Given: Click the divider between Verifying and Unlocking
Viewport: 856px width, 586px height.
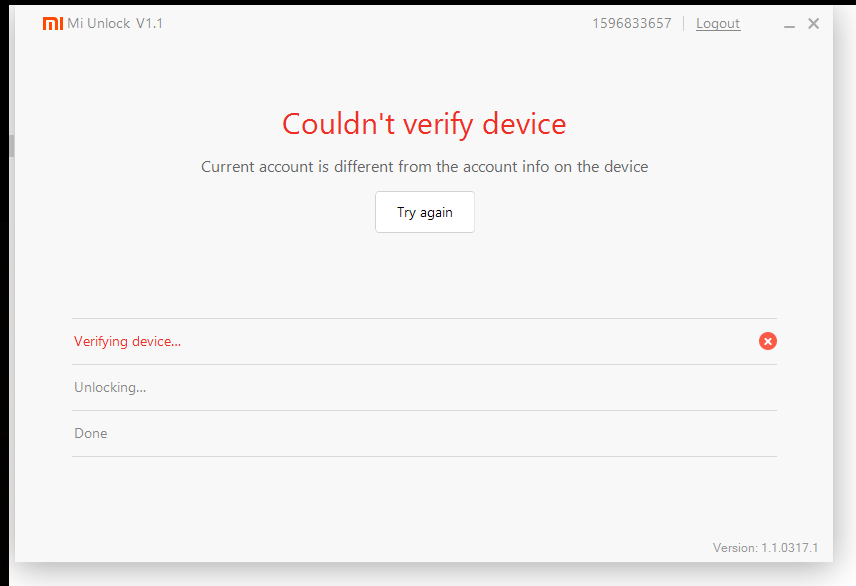Looking at the screenshot, I should pos(424,365).
